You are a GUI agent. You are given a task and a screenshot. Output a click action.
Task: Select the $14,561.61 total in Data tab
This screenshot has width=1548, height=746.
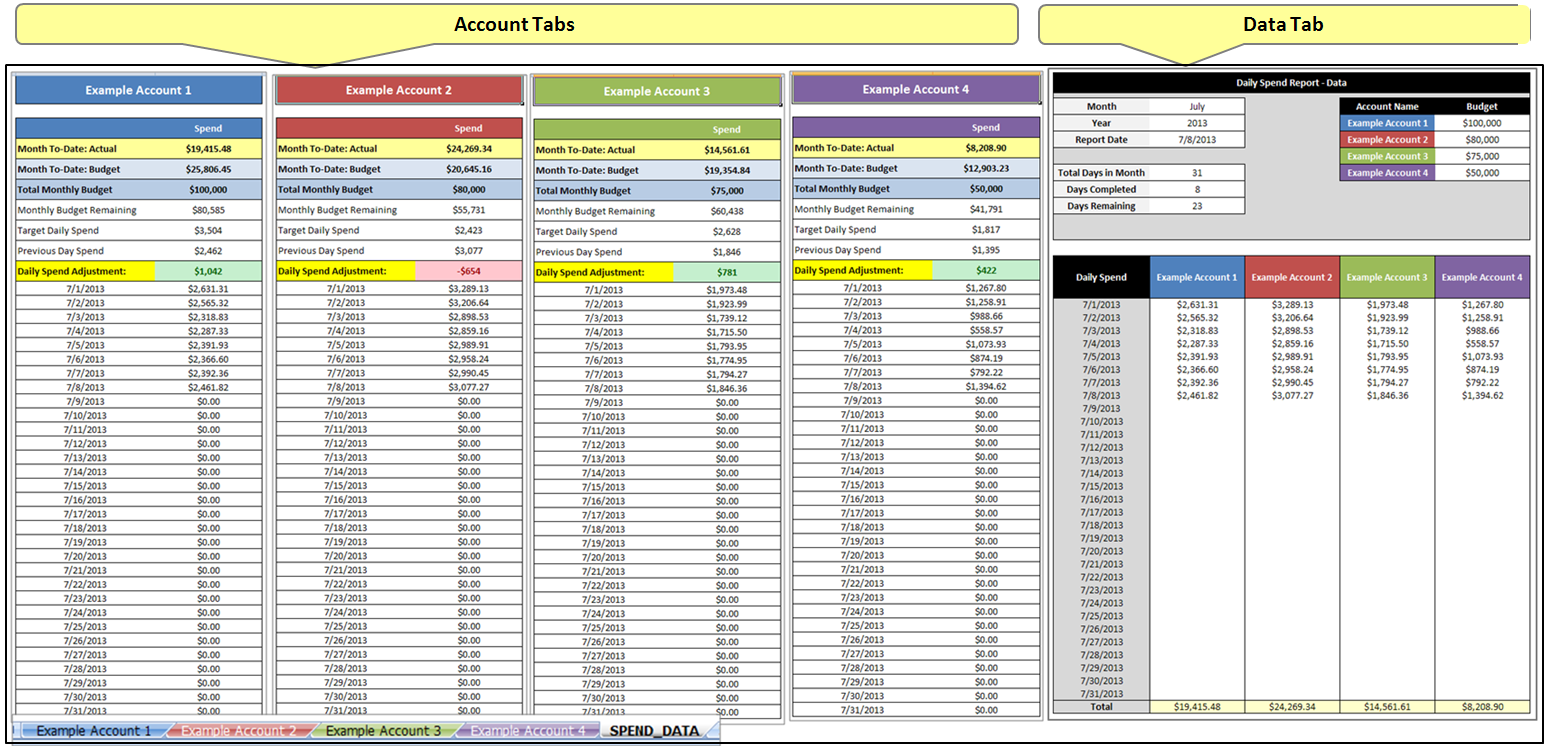pyautogui.click(x=1387, y=706)
